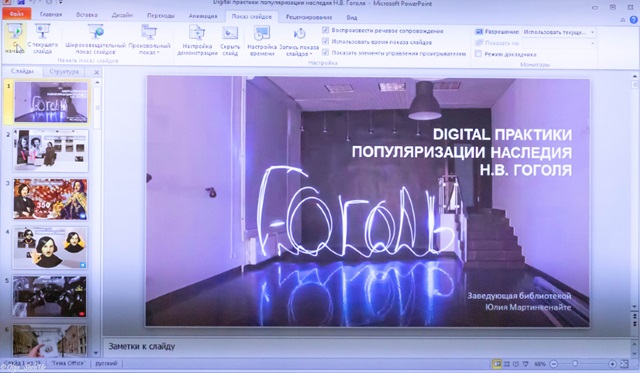Switch to the Анимация ribbon tab
This screenshot has height=373, width=640.
tap(203, 16)
